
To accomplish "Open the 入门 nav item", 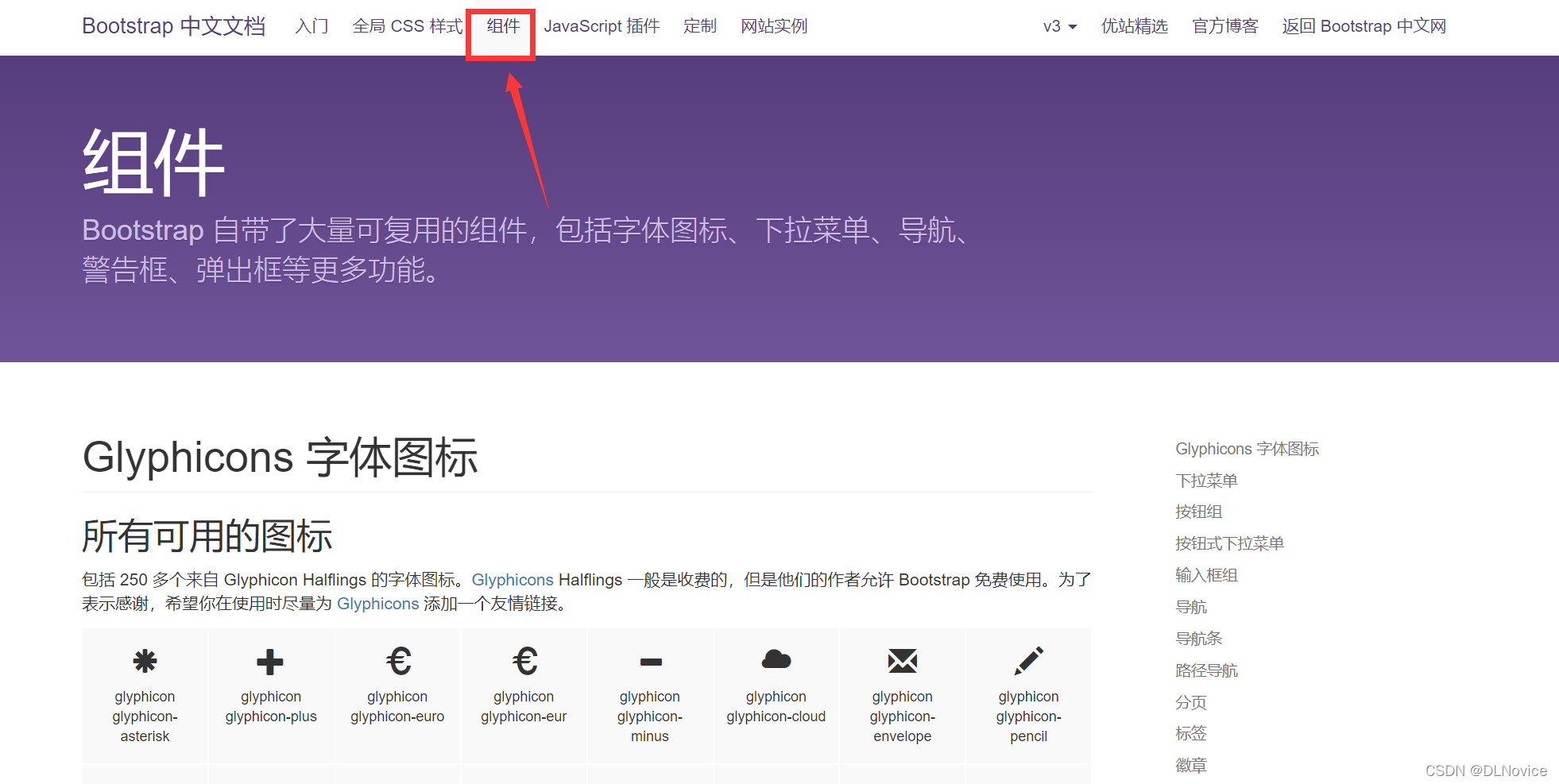I will [311, 26].
